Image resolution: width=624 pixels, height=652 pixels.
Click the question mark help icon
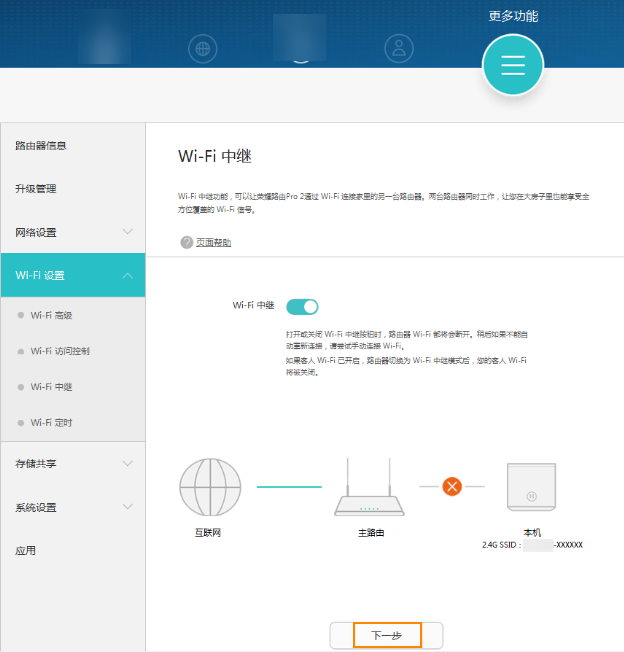coord(186,242)
